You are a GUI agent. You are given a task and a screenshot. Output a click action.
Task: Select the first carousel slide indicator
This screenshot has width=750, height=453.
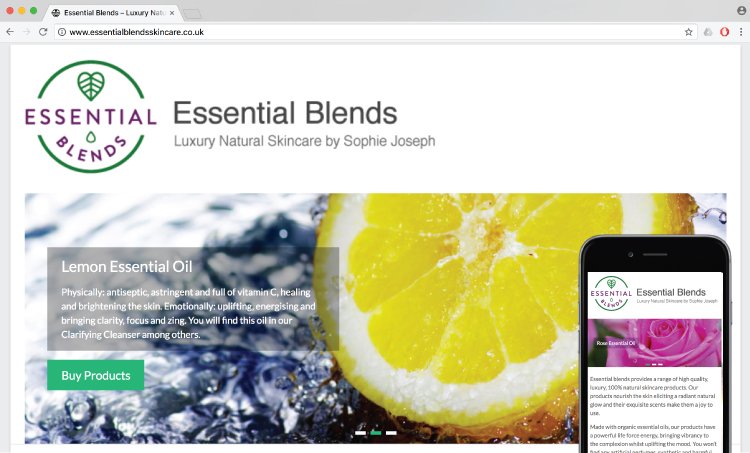[x=361, y=433]
